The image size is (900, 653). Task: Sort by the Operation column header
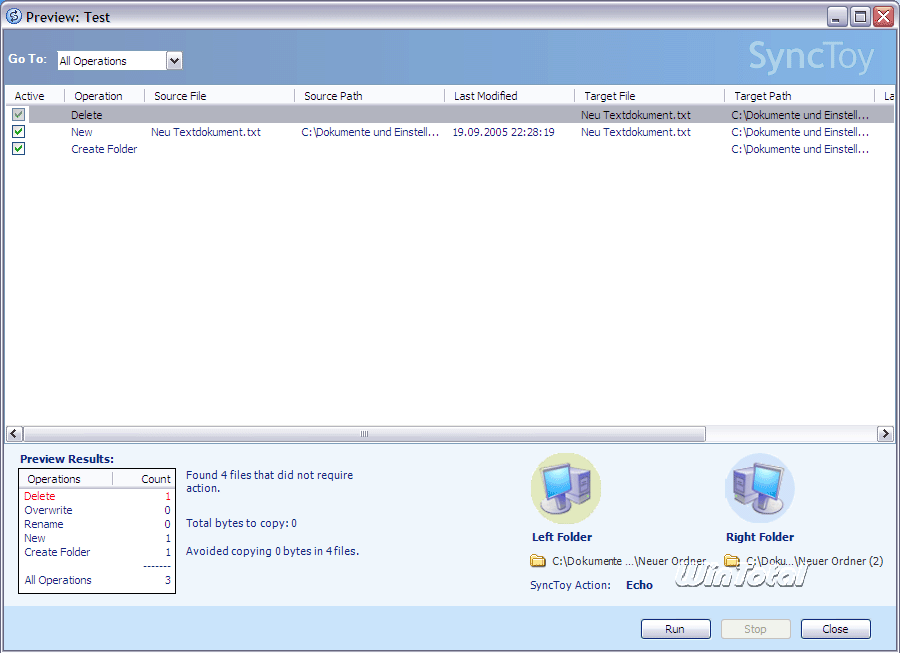point(104,96)
